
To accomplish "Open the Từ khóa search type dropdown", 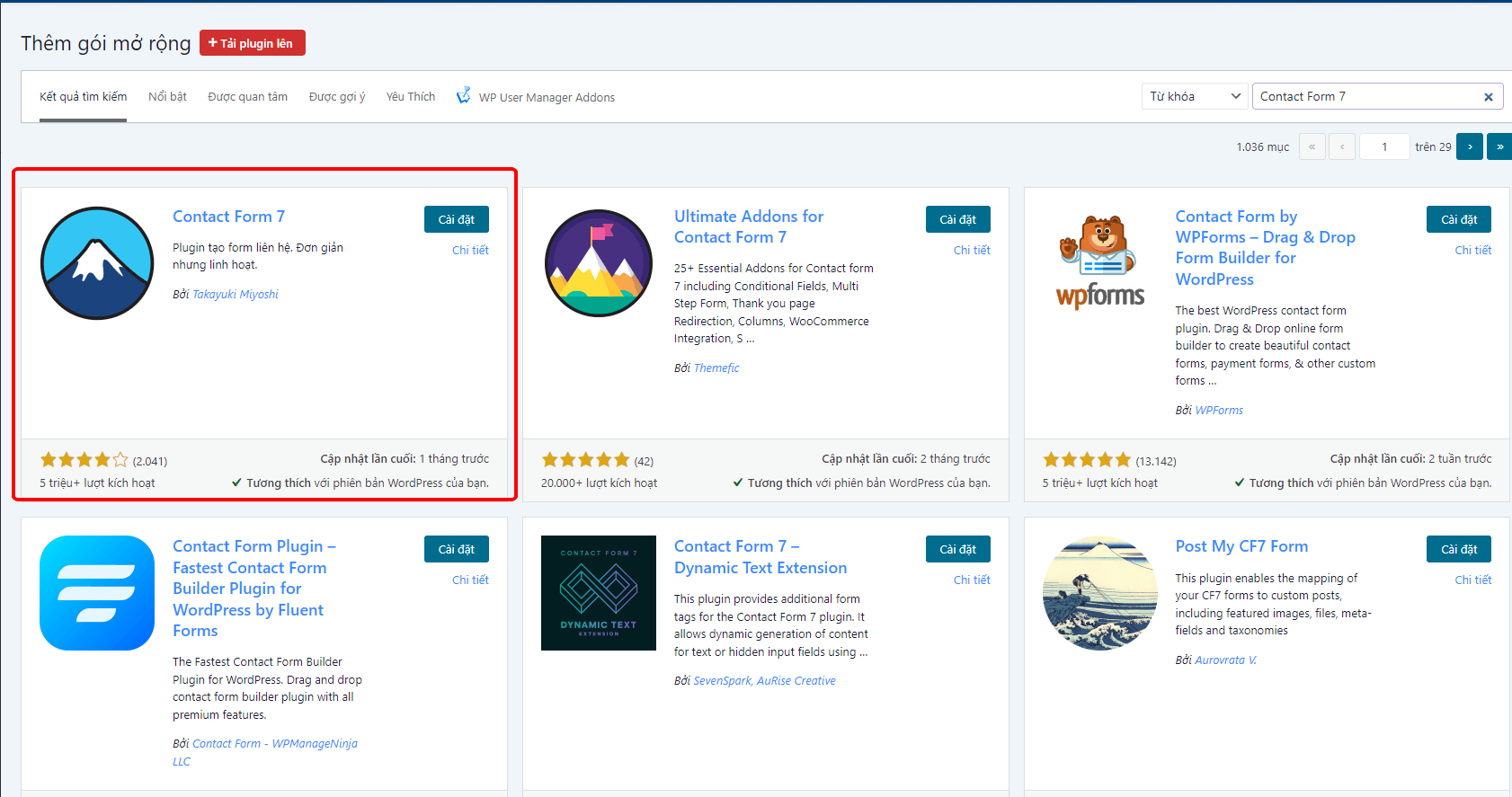I will pos(1195,96).
